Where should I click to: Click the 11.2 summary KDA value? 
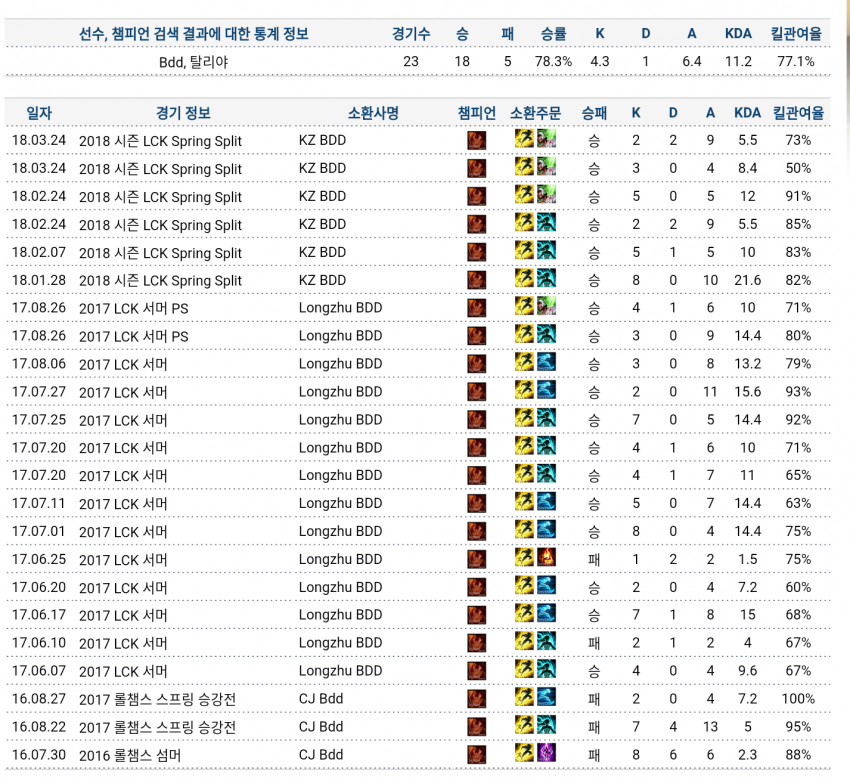[738, 61]
